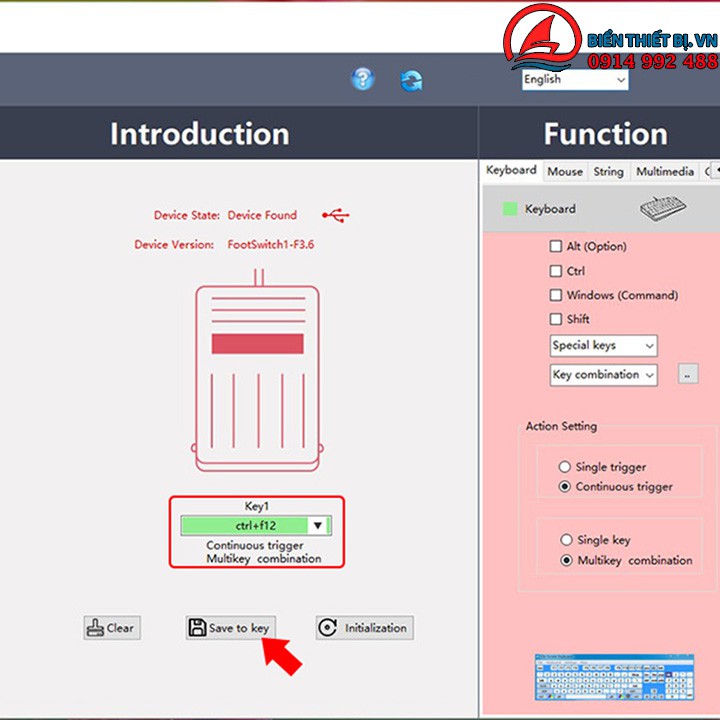
Task: Select the Single trigger radio button
Action: click(565, 467)
